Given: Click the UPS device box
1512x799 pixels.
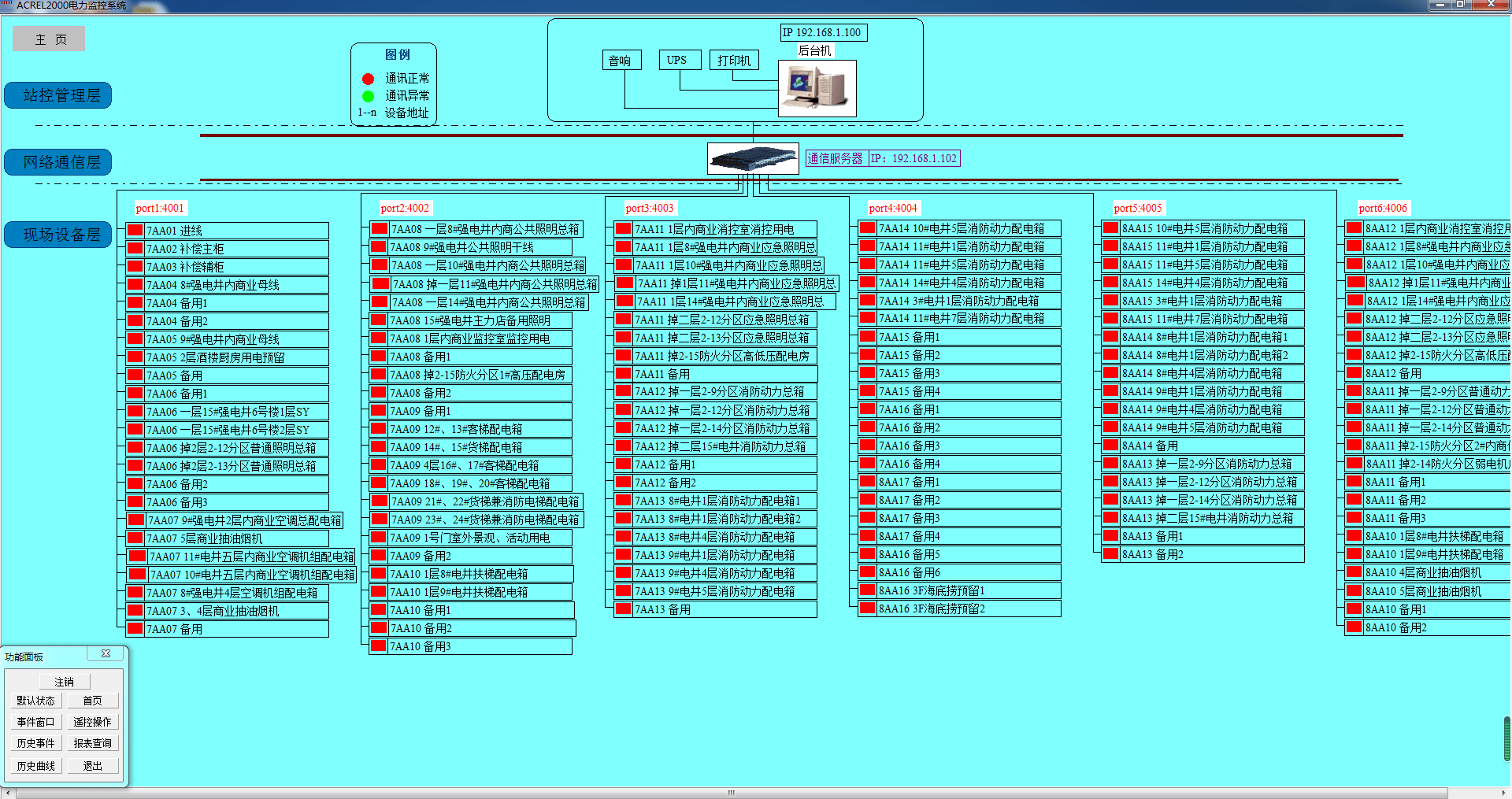Looking at the screenshot, I should (676, 60).
